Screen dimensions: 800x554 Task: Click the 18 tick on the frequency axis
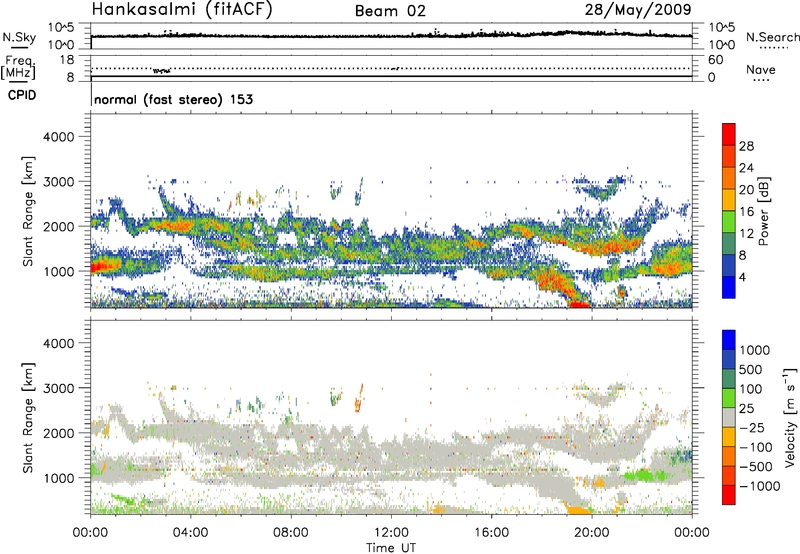[x=67, y=60]
